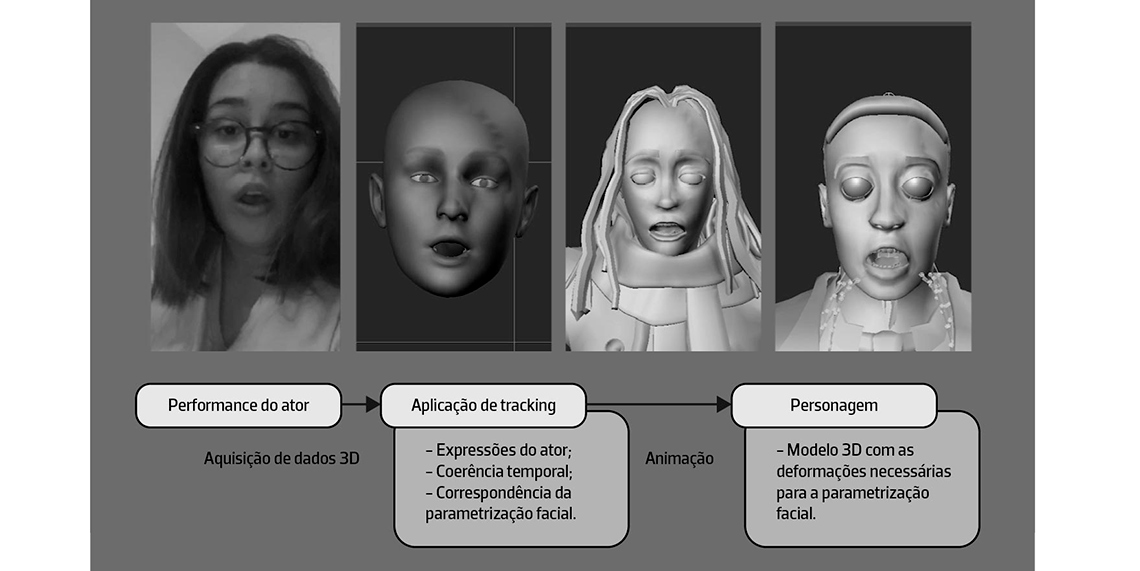Click the actor video frame thumbnail
This screenshot has width=1140, height=571.
(x=245, y=187)
